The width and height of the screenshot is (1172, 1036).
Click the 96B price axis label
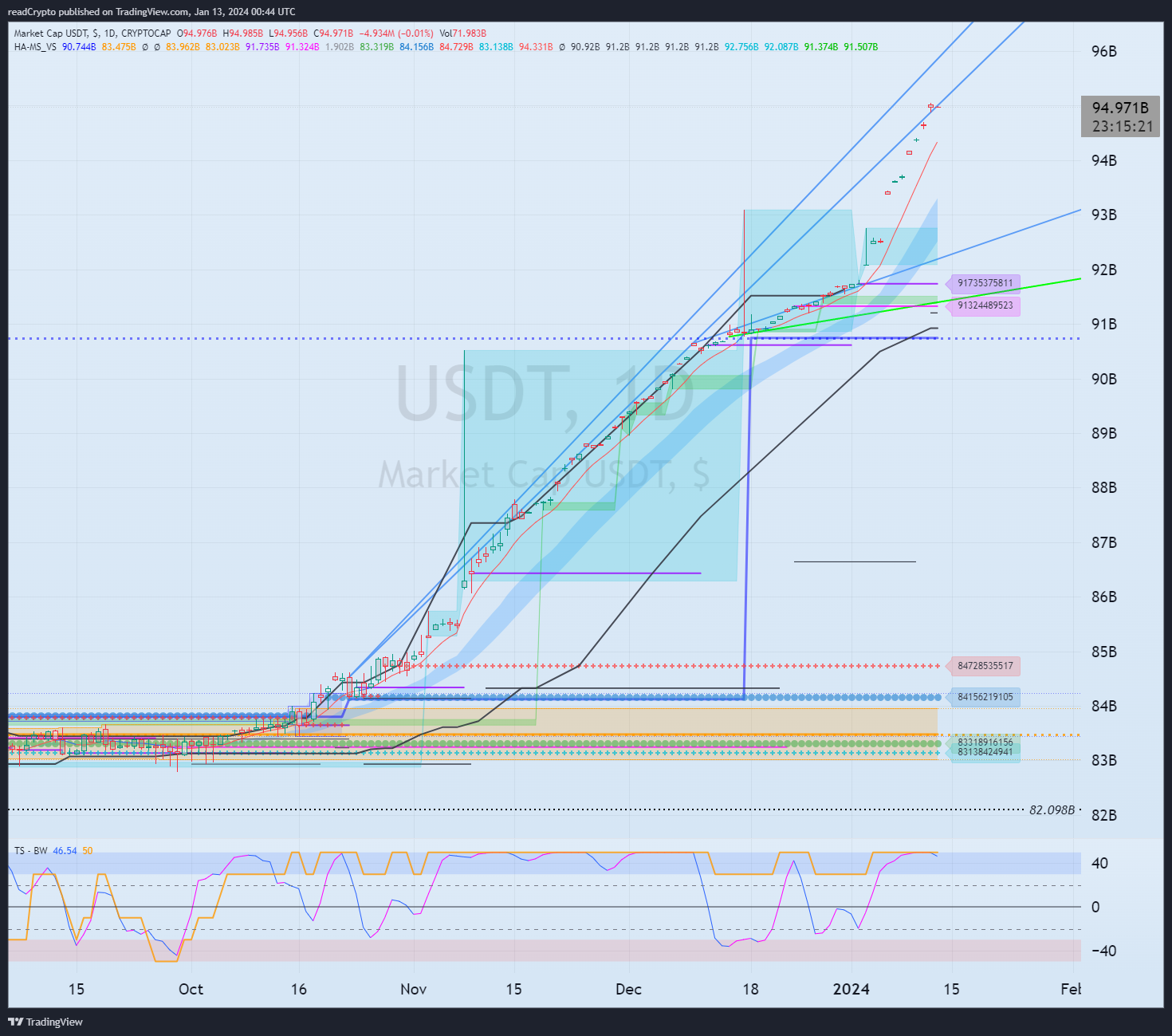[1103, 51]
